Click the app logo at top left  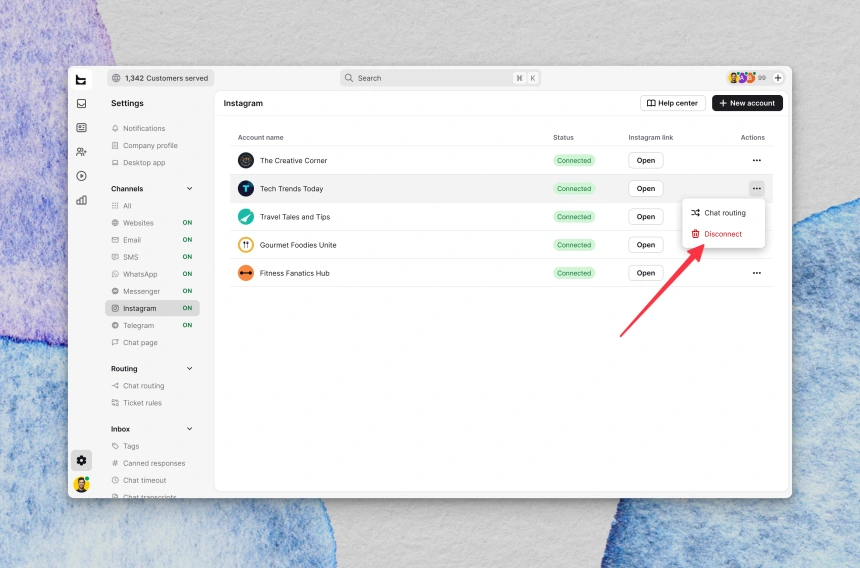(x=81, y=80)
